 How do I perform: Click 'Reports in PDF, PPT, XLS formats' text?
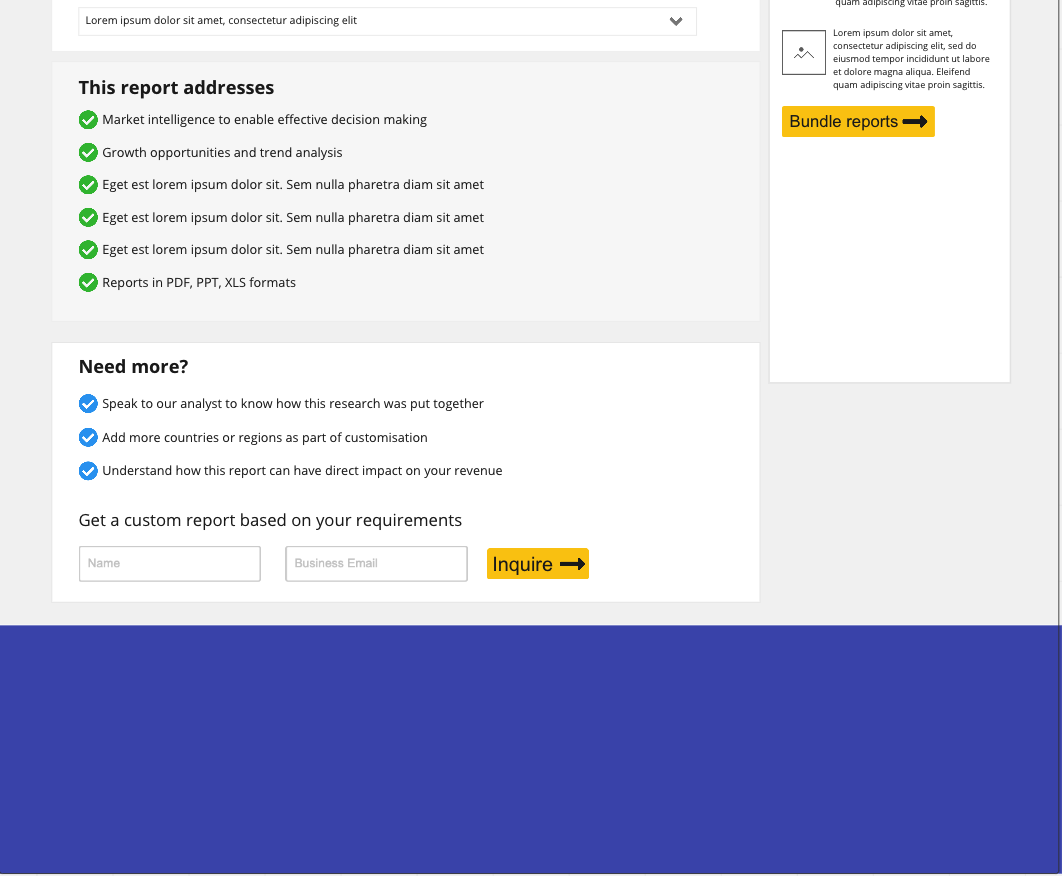click(199, 283)
